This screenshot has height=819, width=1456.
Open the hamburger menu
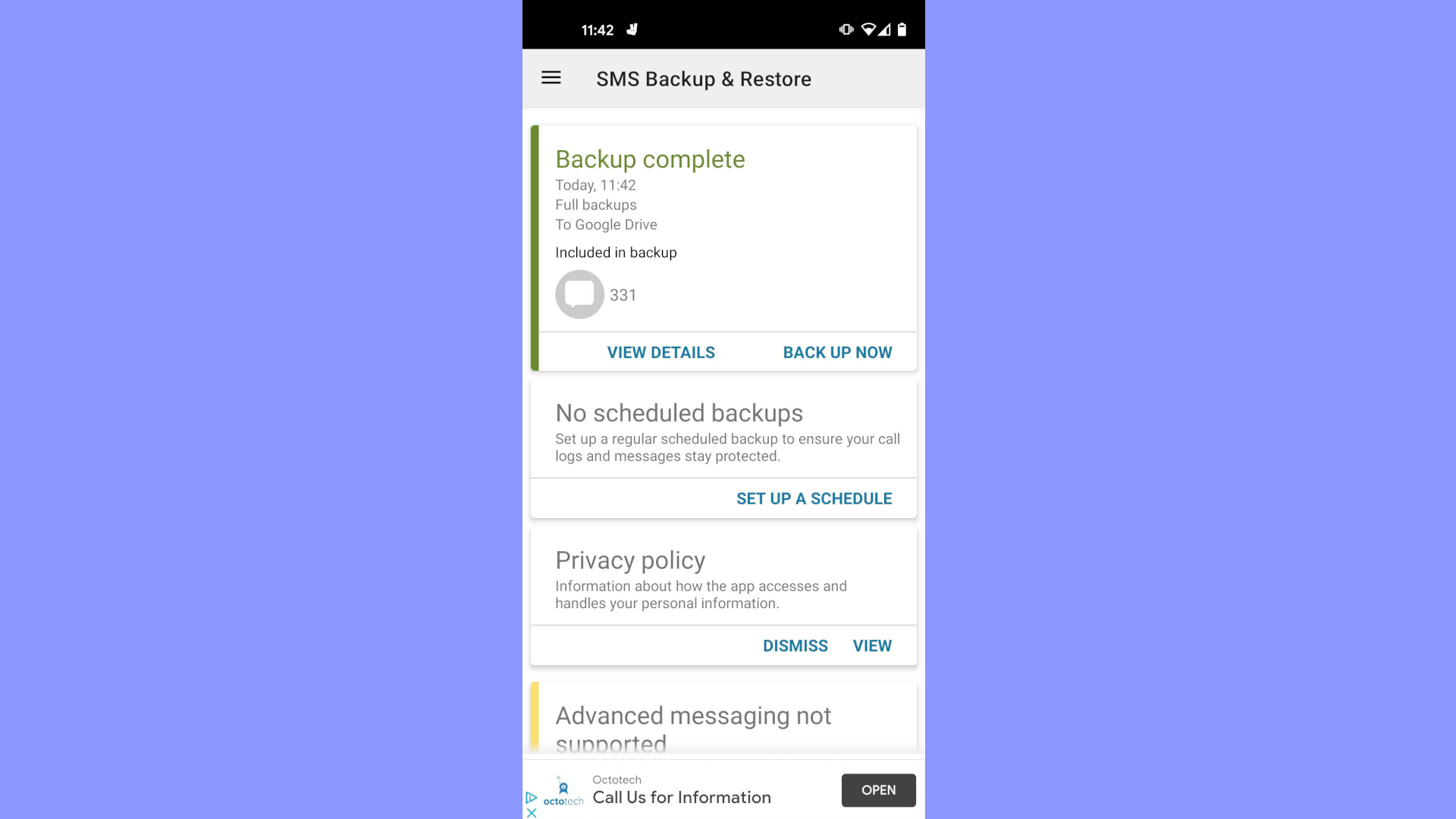pos(551,78)
